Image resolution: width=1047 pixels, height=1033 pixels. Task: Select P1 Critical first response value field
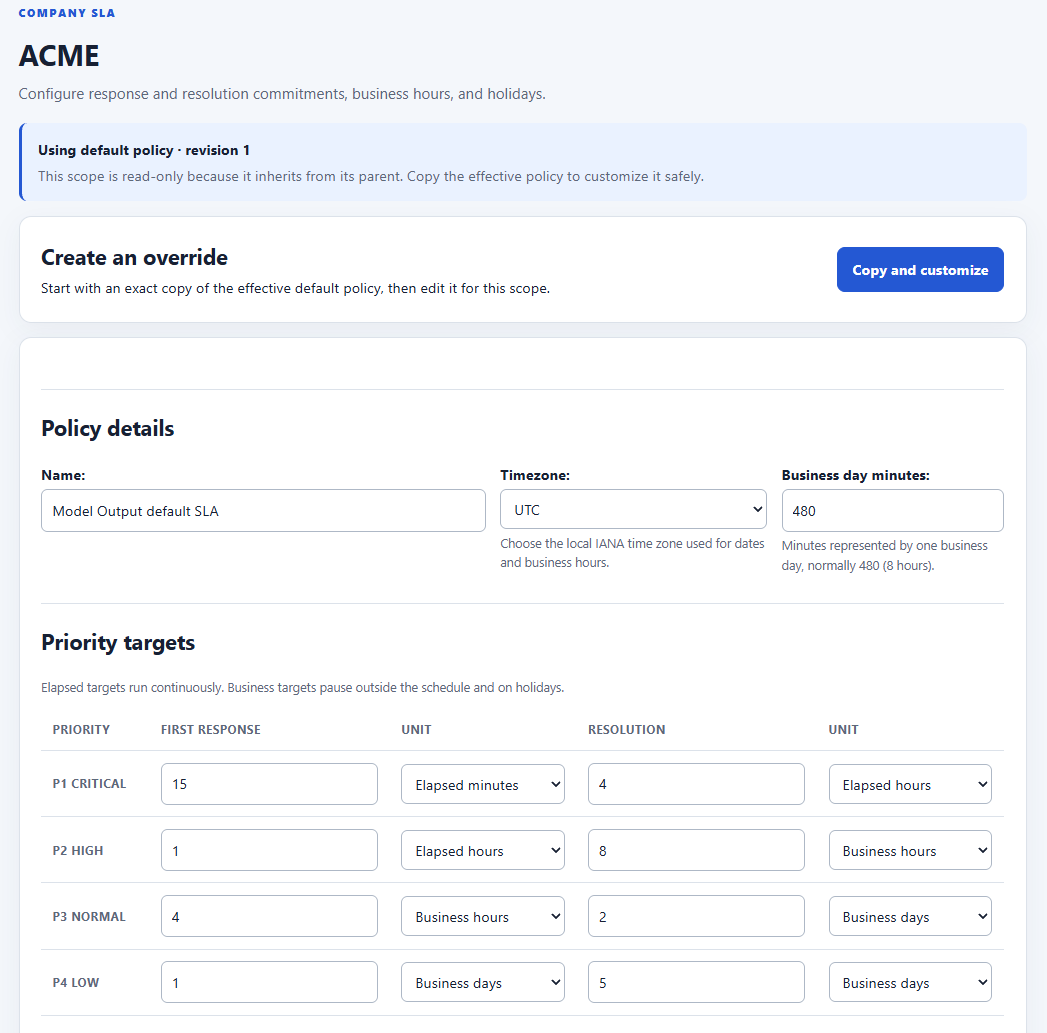click(x=269, y=784)
